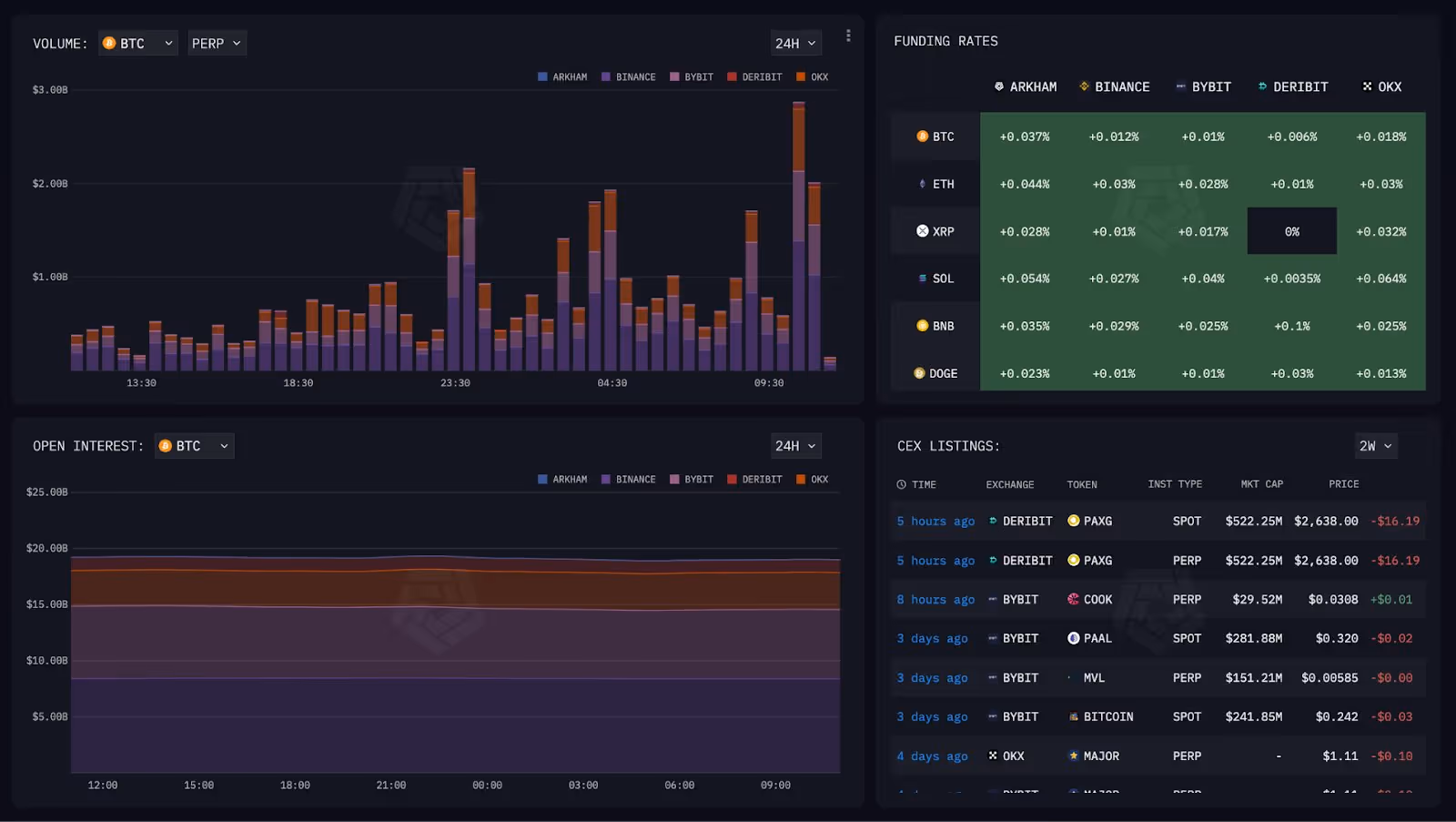Screen dimensions: 1456x822
Task: Click the clock icon beside TIME column
Action: tap(902, 484)
